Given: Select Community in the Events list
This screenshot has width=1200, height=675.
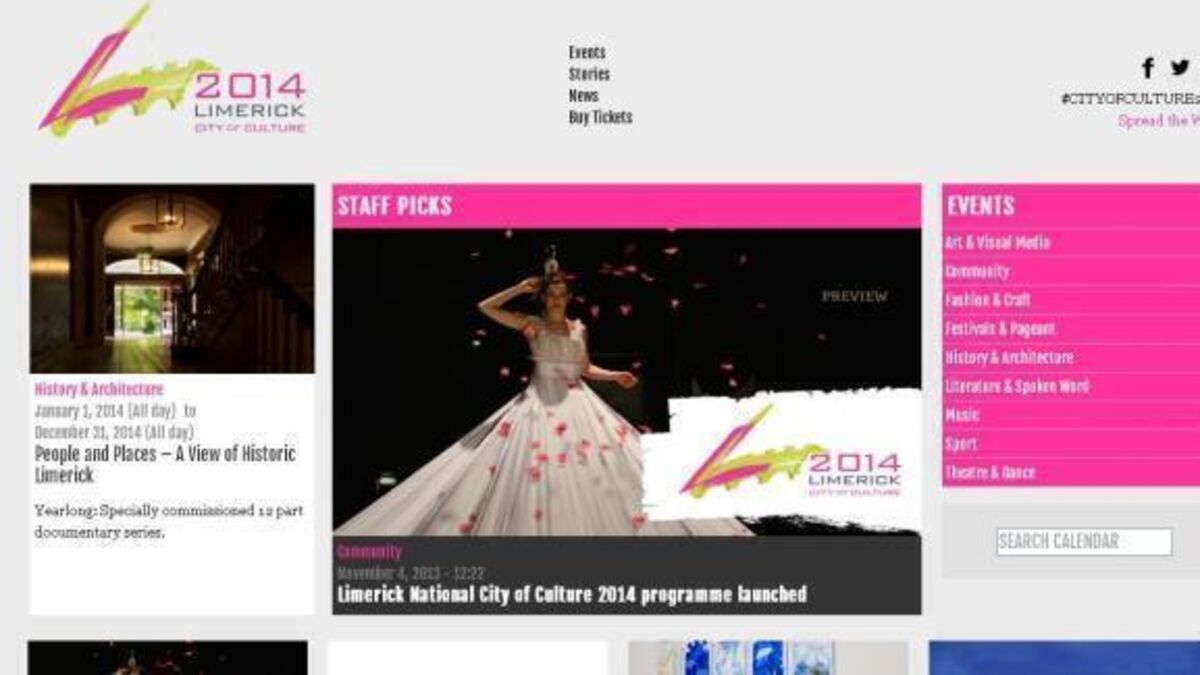Looking at the screenshot, I should [x=977, y=272].
